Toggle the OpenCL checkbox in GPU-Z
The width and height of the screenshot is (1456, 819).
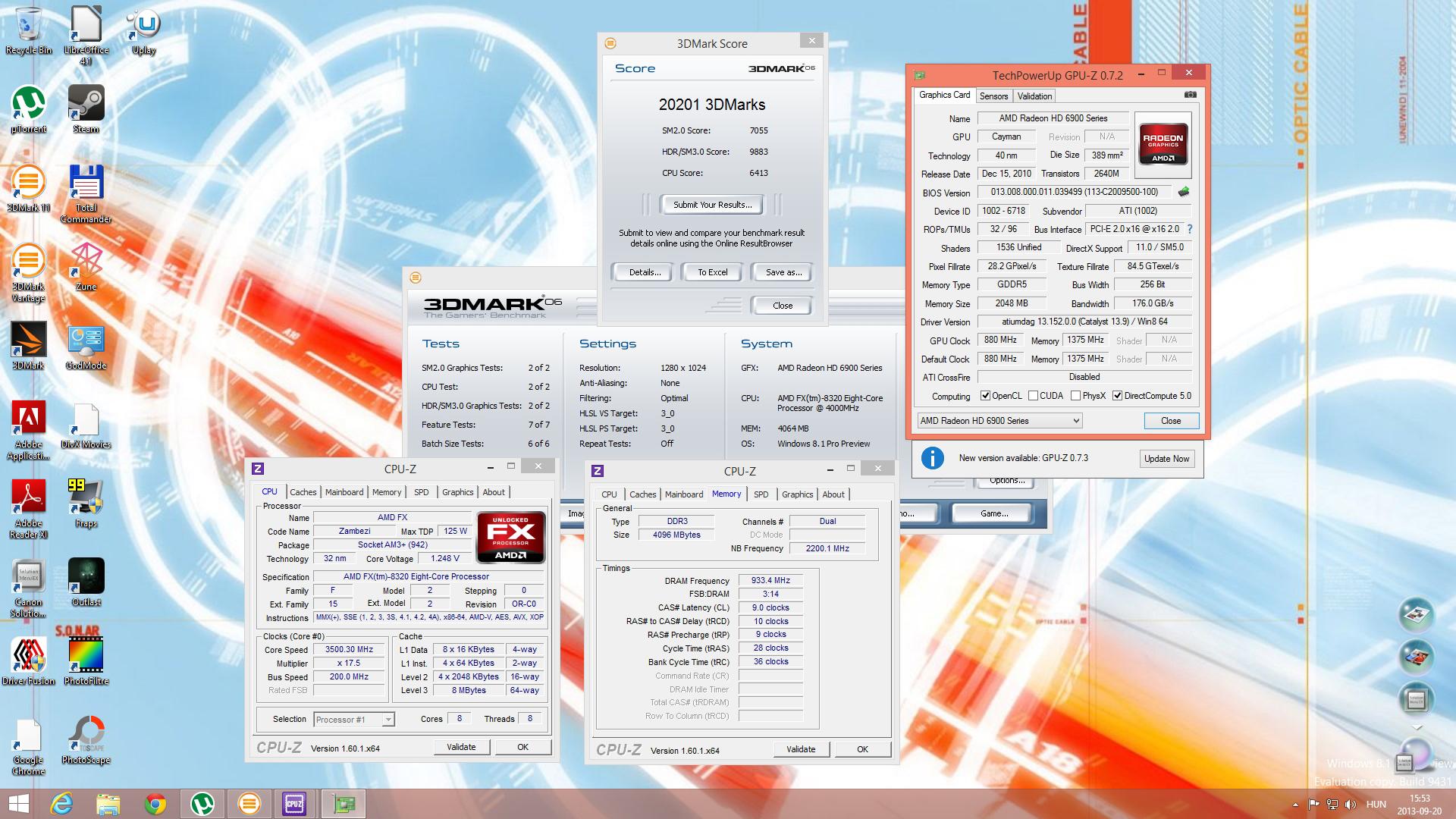click(x=985, y=396)
